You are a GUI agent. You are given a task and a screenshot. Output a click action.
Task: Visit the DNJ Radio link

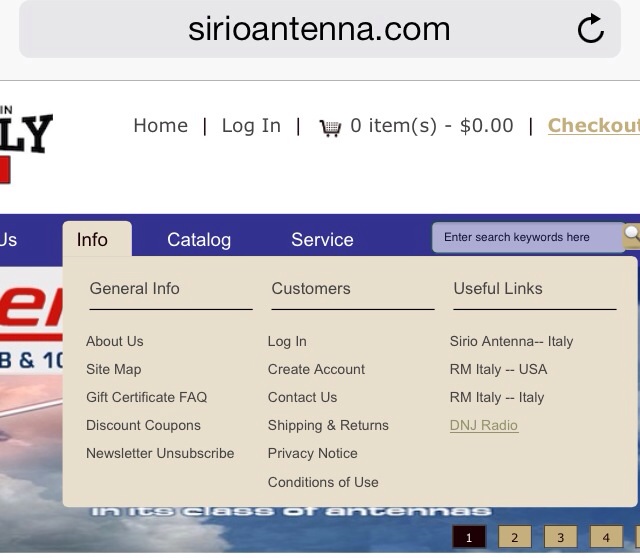click(x=484, y=425)
